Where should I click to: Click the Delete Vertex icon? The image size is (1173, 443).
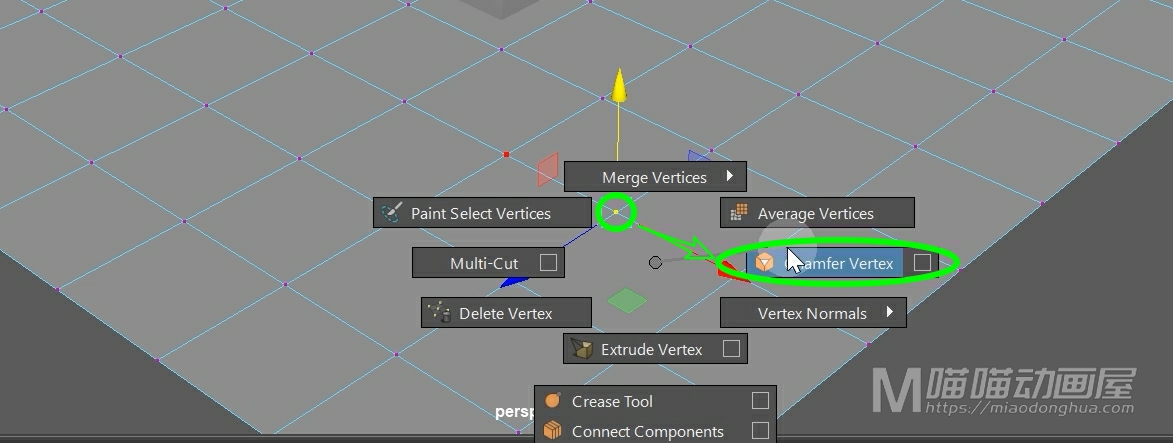point(439,313)
